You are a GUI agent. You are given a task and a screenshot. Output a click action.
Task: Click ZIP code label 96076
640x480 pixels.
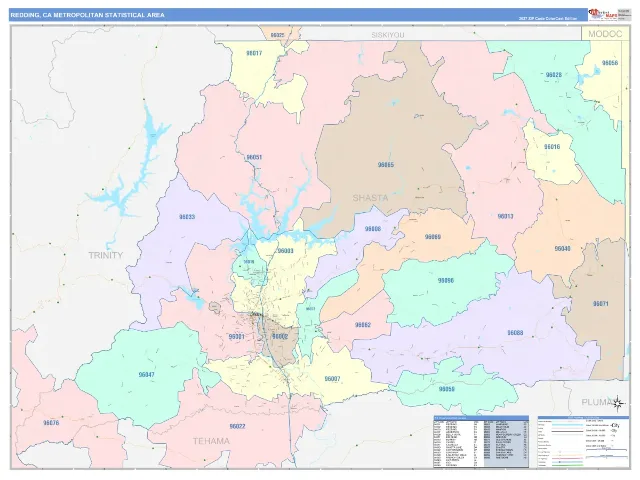pyautogui.click(x=51, y=423)
